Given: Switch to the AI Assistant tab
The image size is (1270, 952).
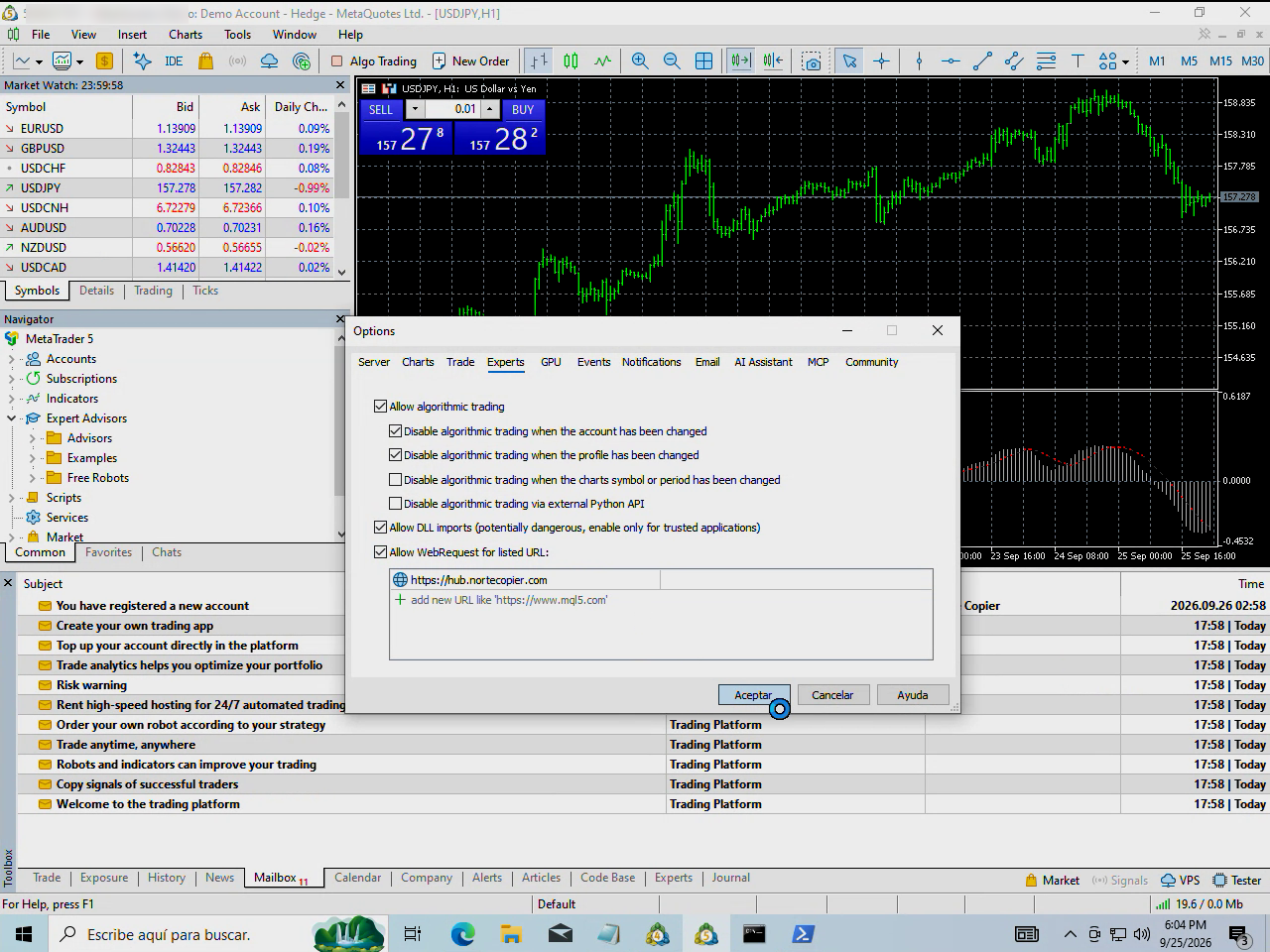Looking at the screenshot, I should (763, 362).
